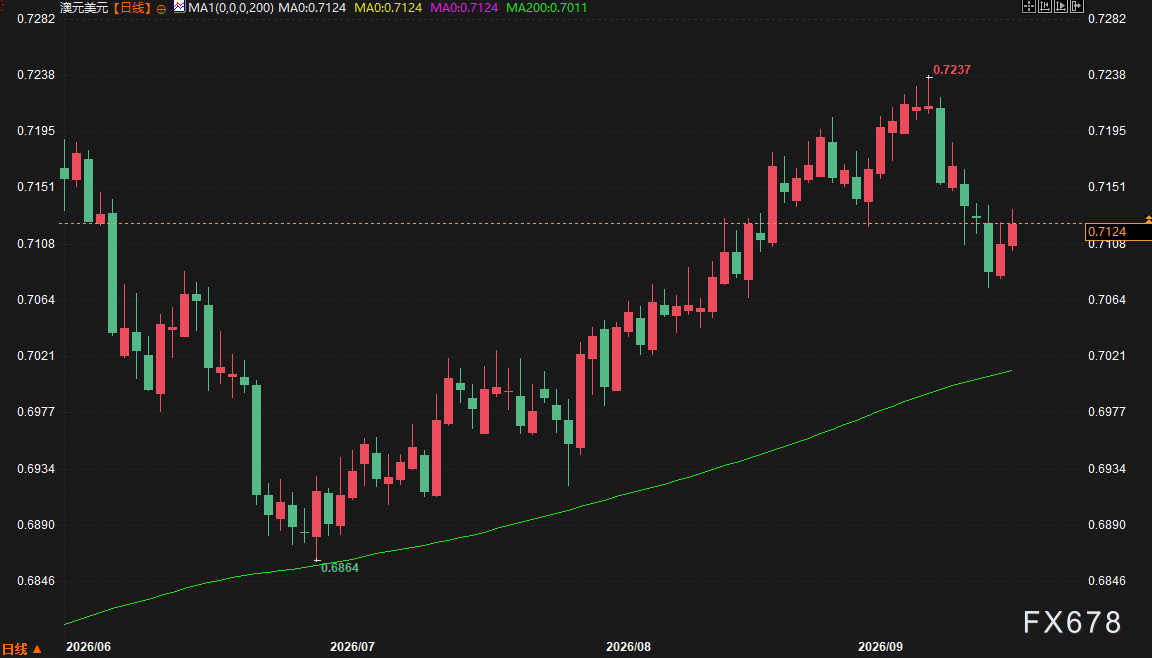
Task: Click the scroll-chart-left axis icon
Action: point(1045,6)
